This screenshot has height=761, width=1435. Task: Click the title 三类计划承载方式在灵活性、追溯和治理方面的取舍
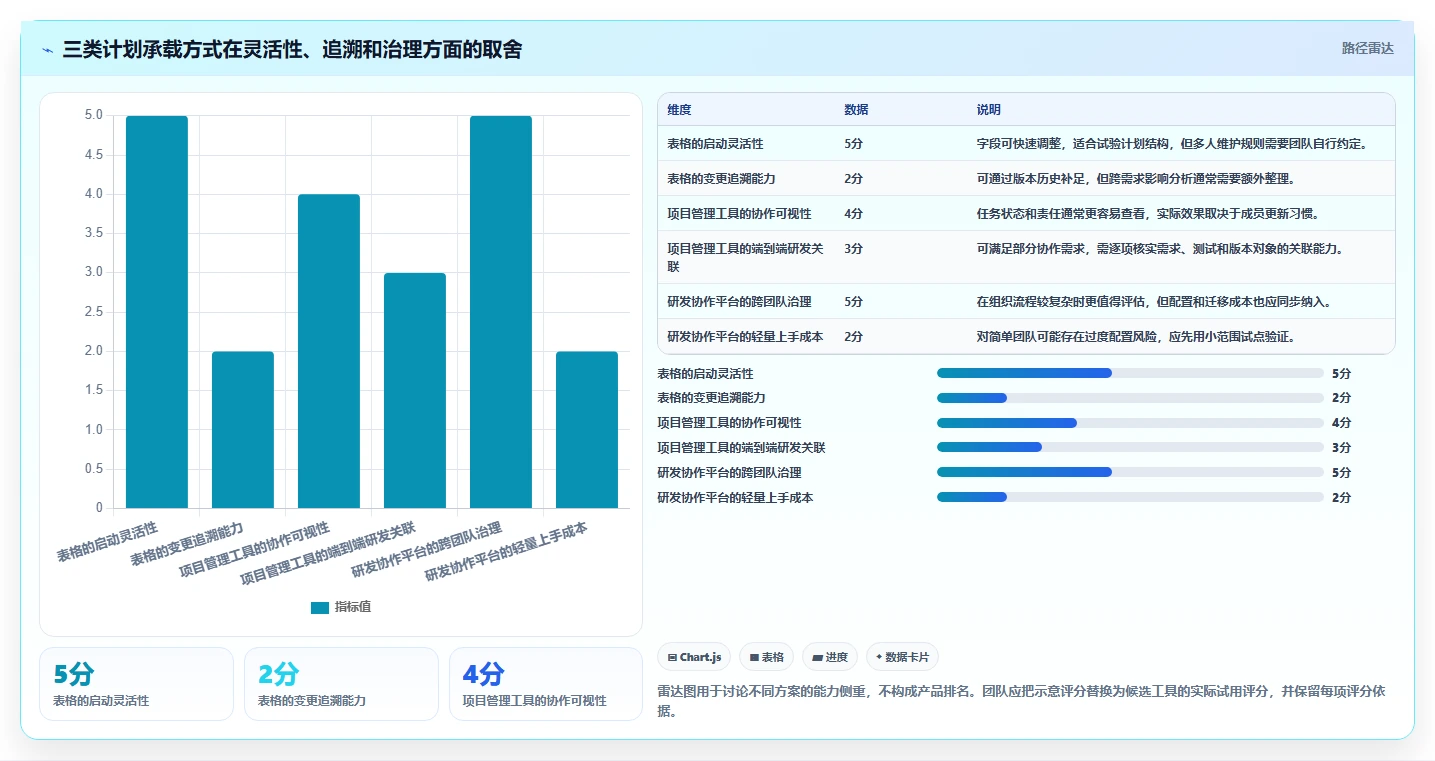[x=292, y=50]
